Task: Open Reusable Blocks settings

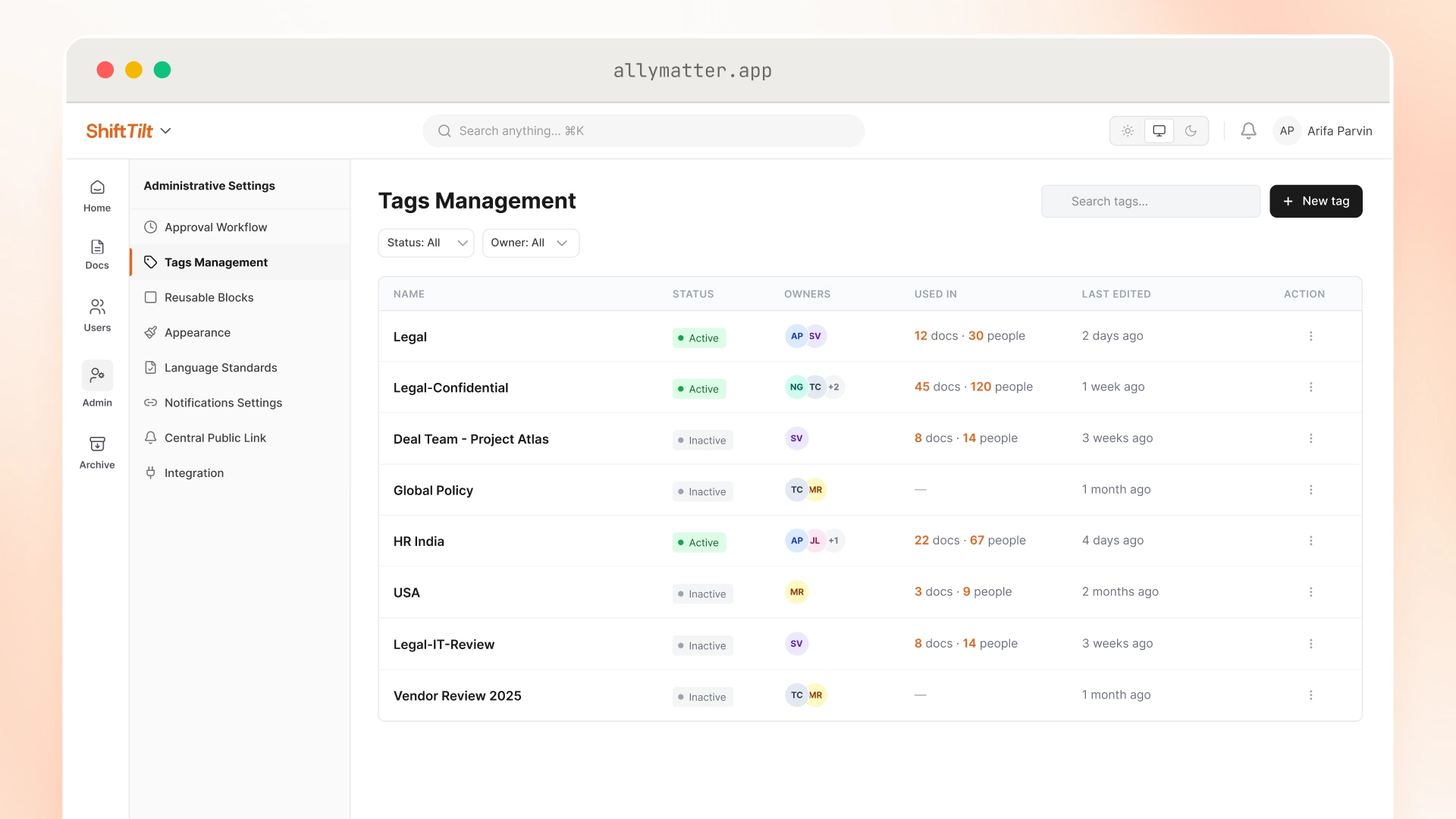Action: [240, 297]
